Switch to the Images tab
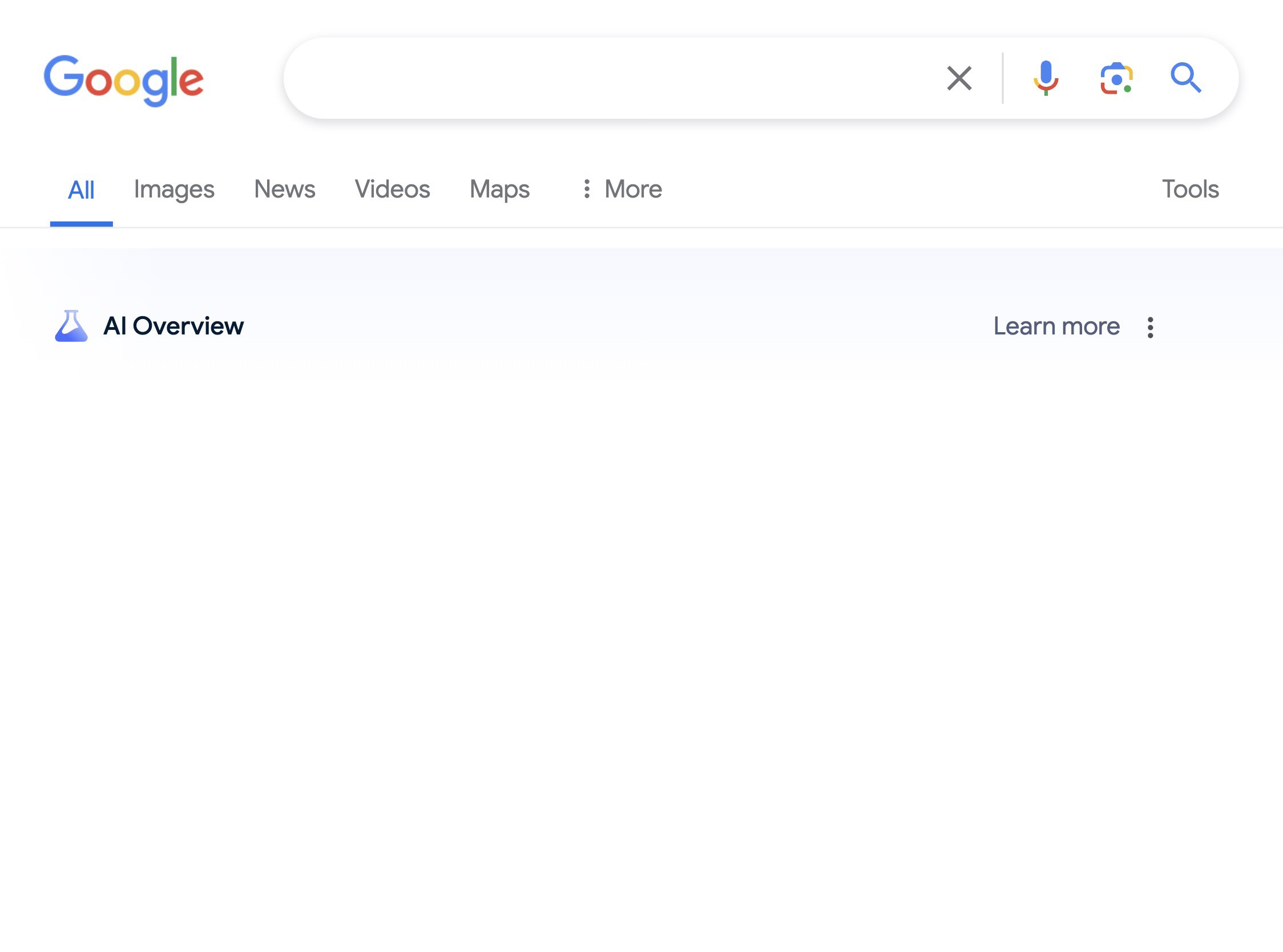This screenshot has width=1283, height=952. (174, 189)
